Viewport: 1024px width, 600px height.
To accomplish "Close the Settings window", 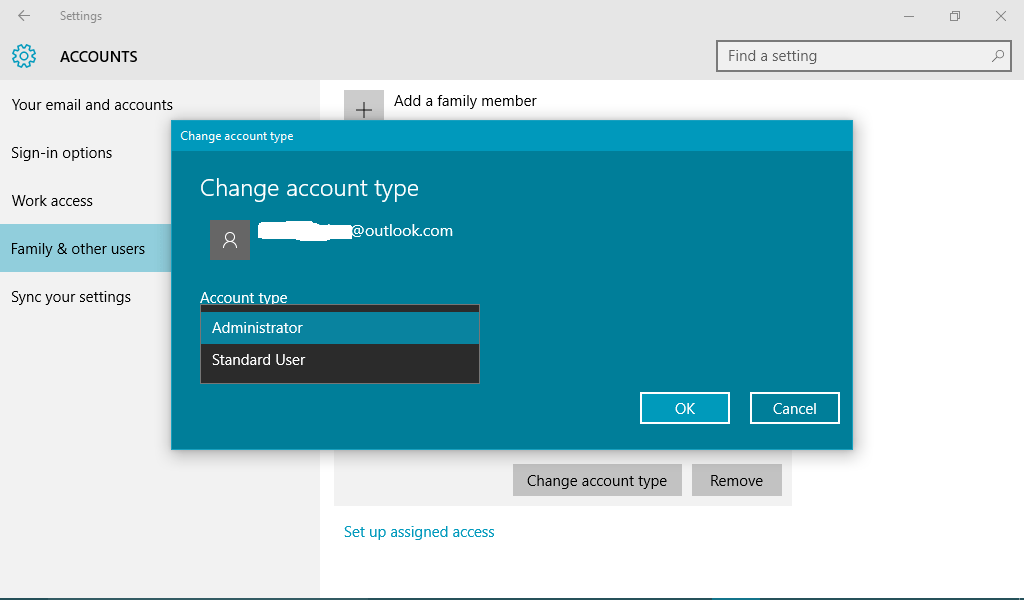I will point(1000,16).
